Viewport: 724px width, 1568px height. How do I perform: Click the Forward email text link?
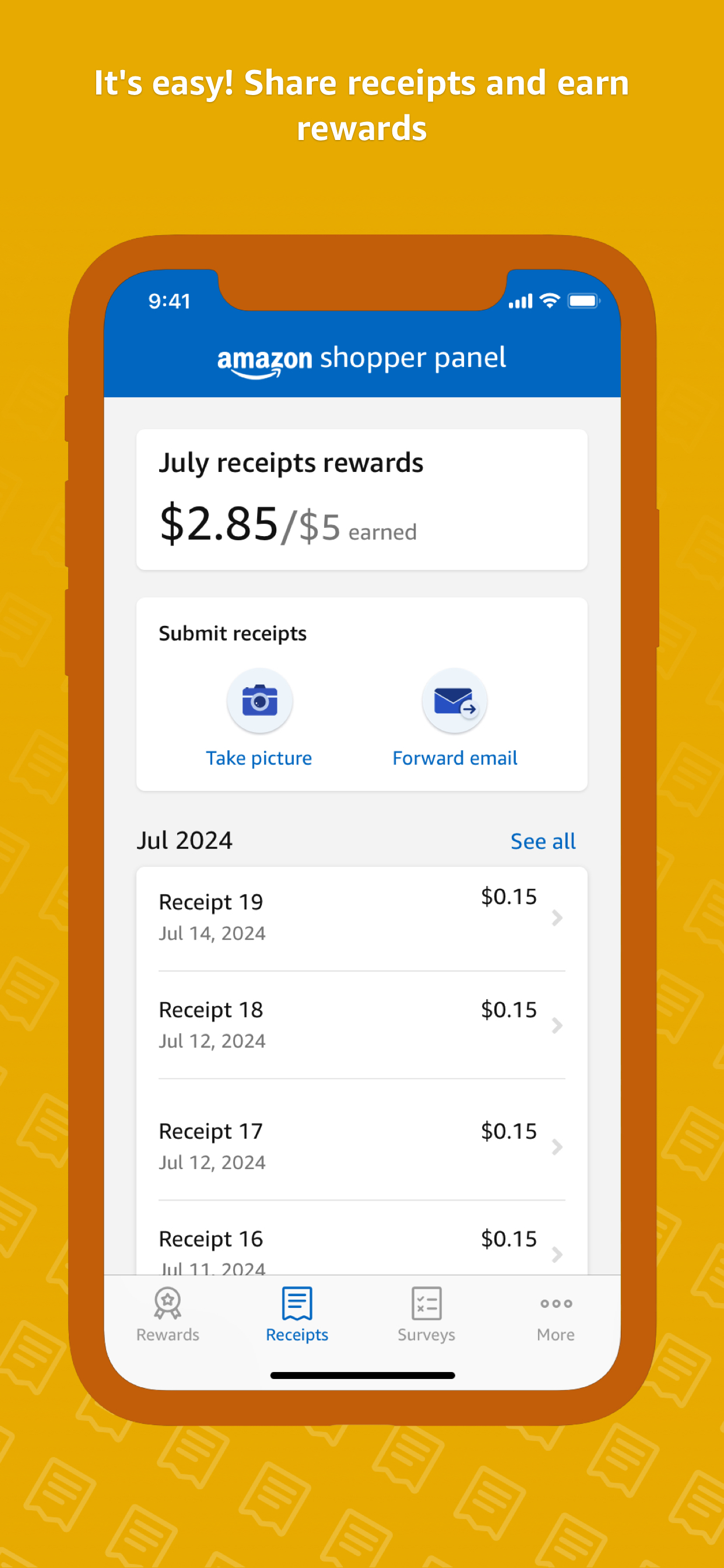click(x=455, y=758)
